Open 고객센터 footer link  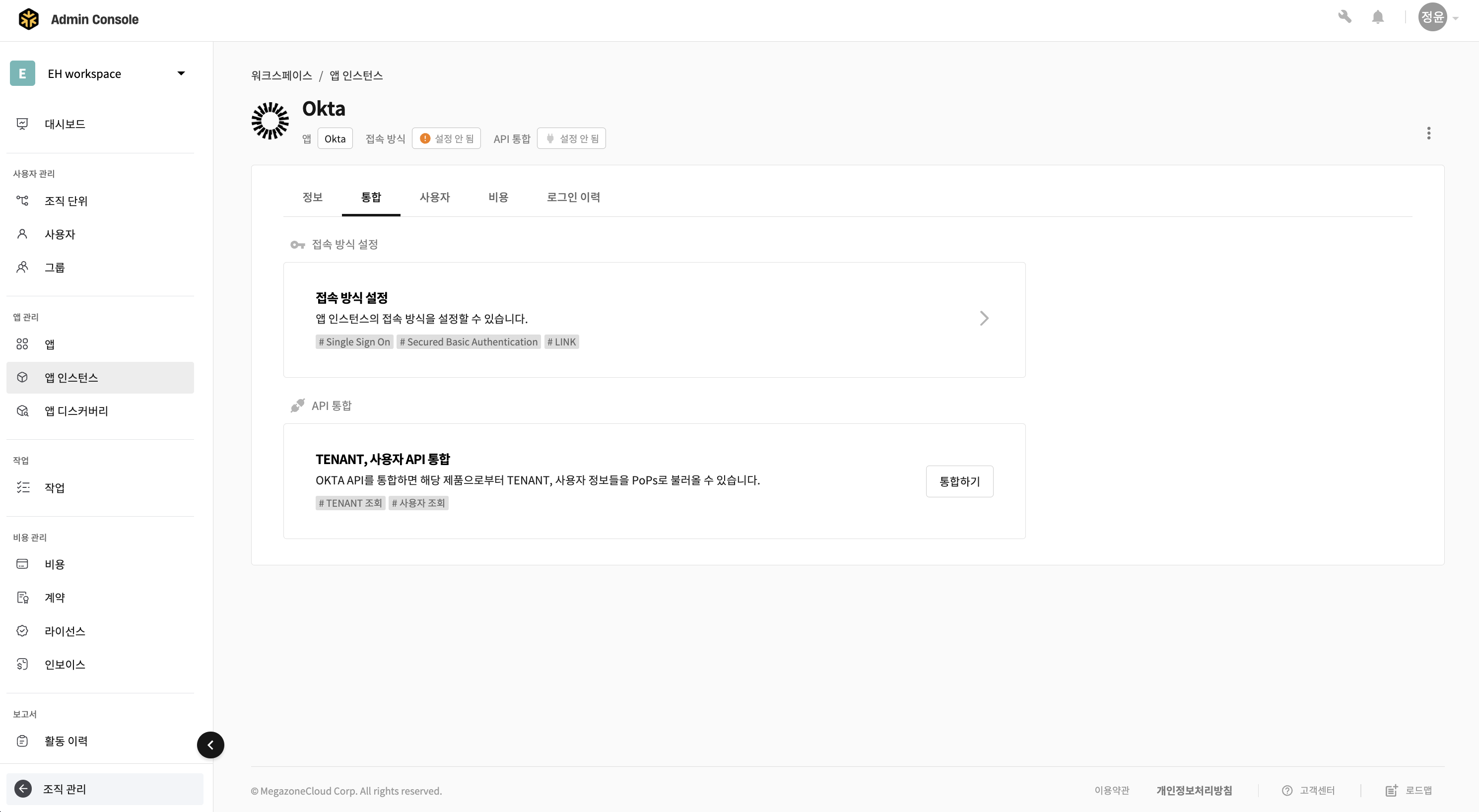click(x=1308, y=790)
